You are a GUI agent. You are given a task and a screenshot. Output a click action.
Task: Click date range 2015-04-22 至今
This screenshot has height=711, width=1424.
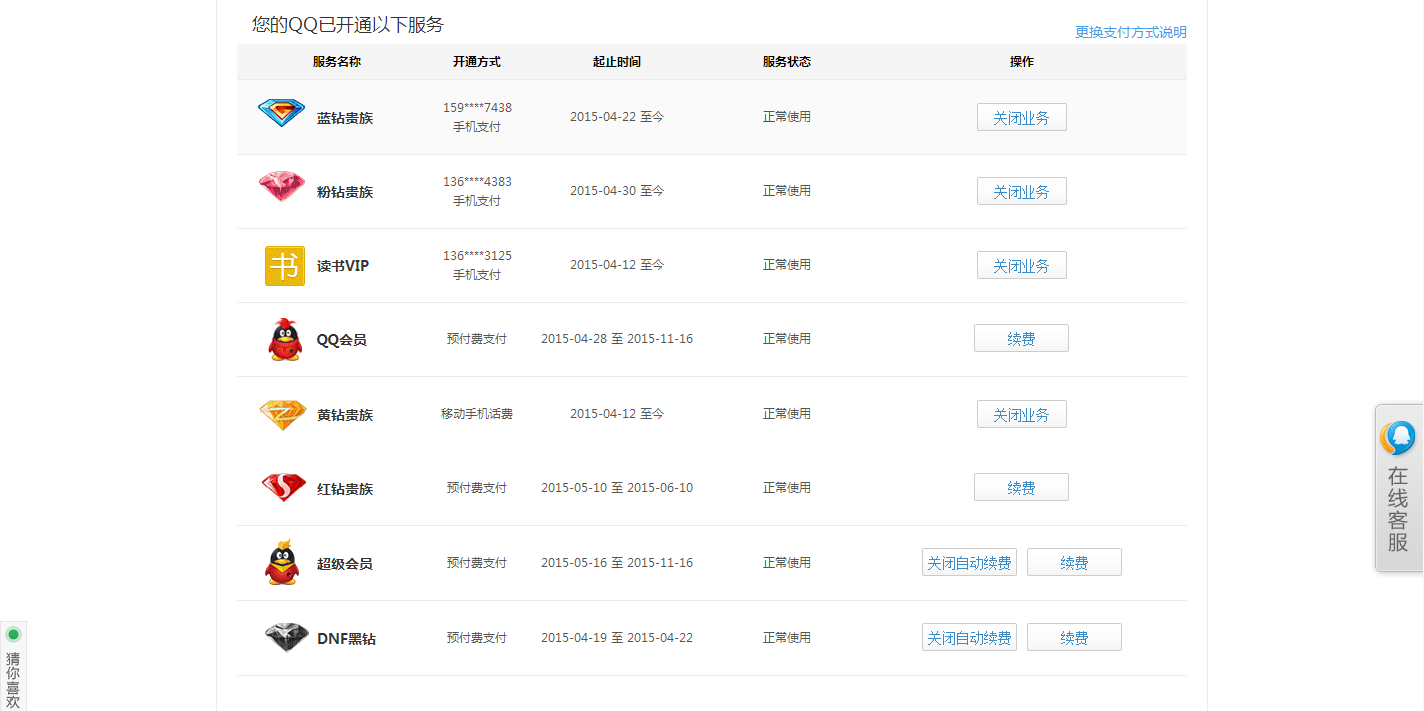(617, 117)
